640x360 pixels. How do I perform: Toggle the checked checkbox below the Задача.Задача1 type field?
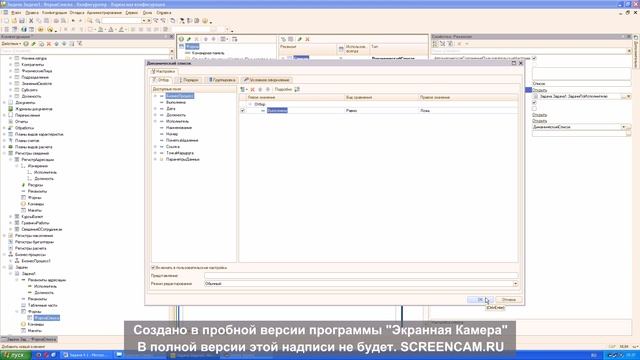tap(534, 102)
